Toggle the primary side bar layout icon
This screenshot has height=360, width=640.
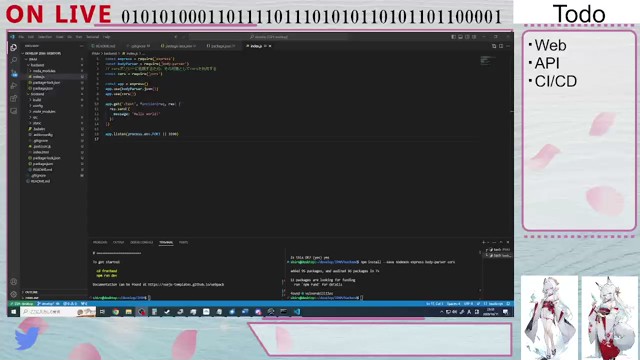click(x=453, y=37)
